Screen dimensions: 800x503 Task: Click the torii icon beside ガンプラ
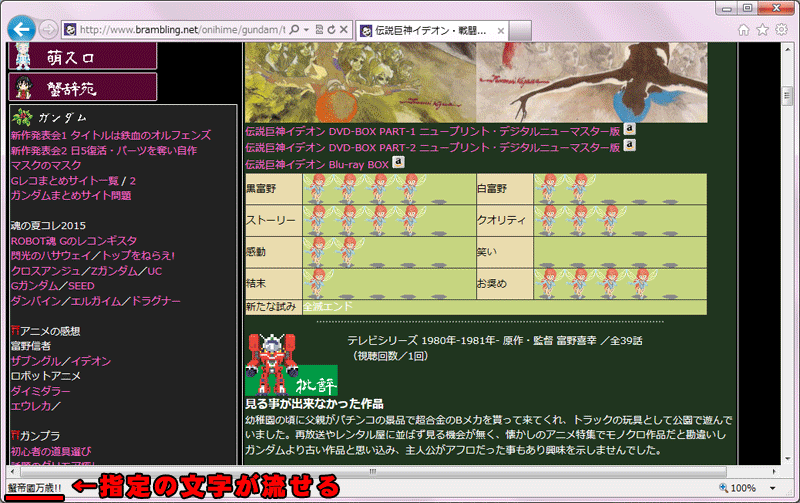(x=15, y=435)
